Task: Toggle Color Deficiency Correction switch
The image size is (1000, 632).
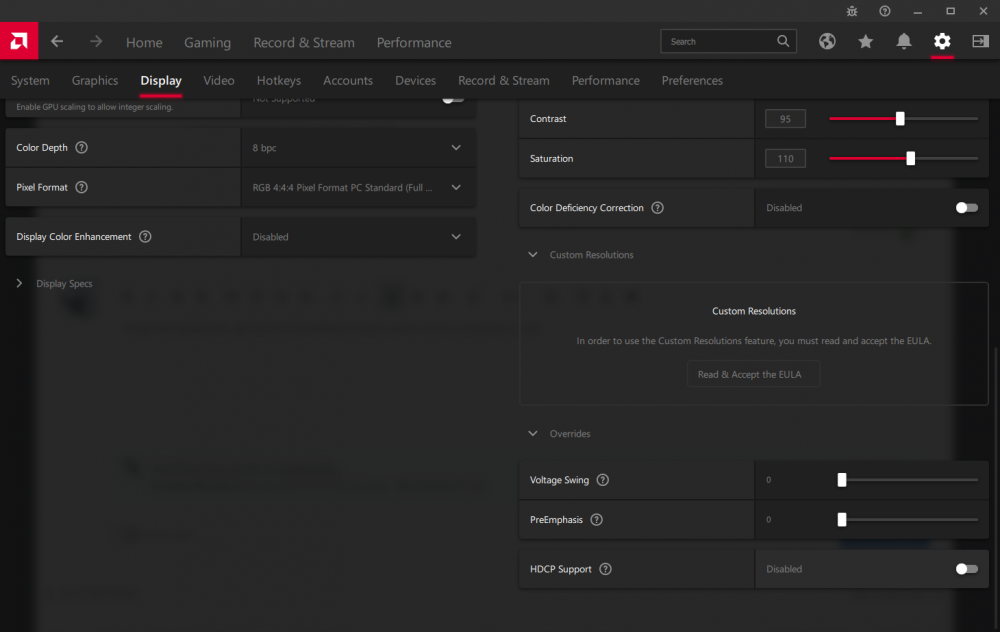Action: click(966, 208)
